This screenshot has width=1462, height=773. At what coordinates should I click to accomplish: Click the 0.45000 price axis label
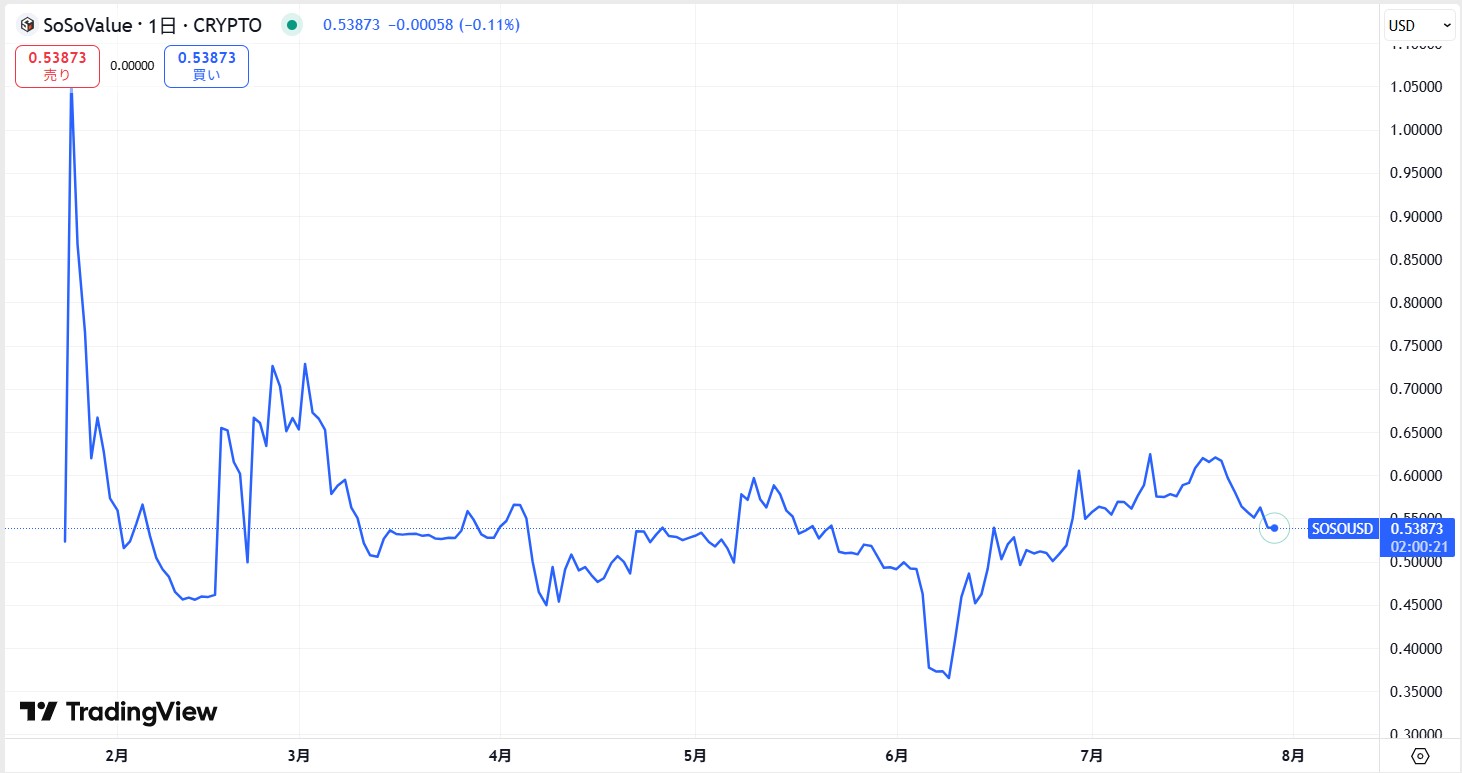click(1416, 605)
